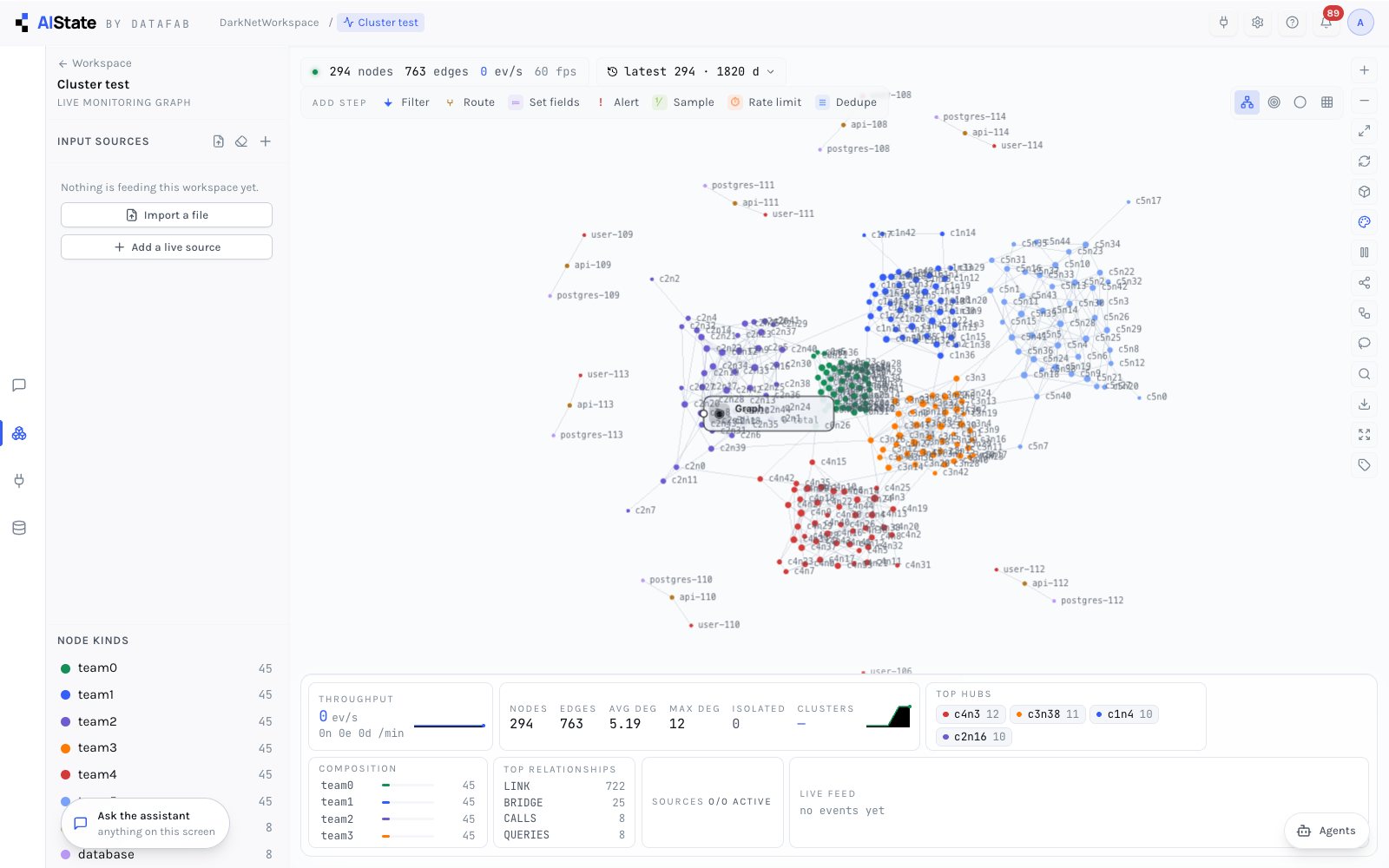Select hierarchical layout mode
This screenshot has width=1389, height=868.
1247,102
